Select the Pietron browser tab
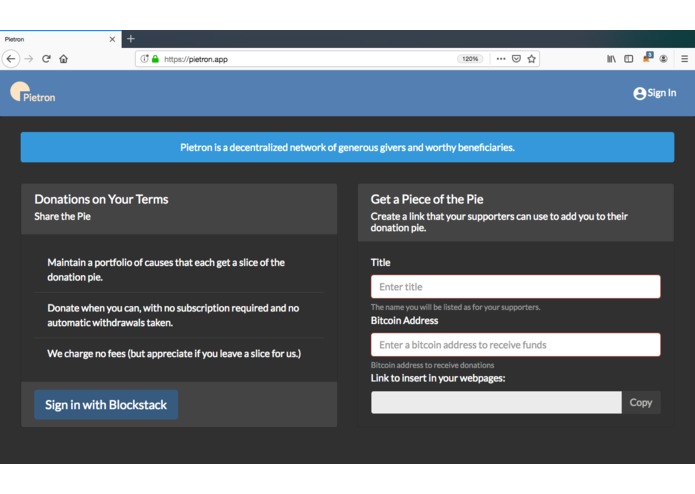This screenshot has height=494, width=695. [x=61, y=39]
